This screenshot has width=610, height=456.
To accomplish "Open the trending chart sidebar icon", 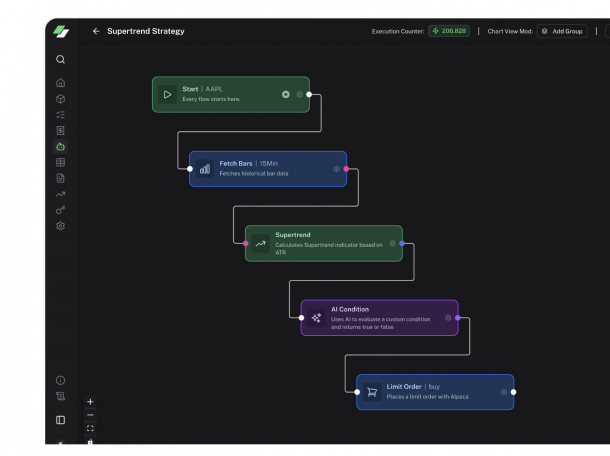I will tap(61, 194).
